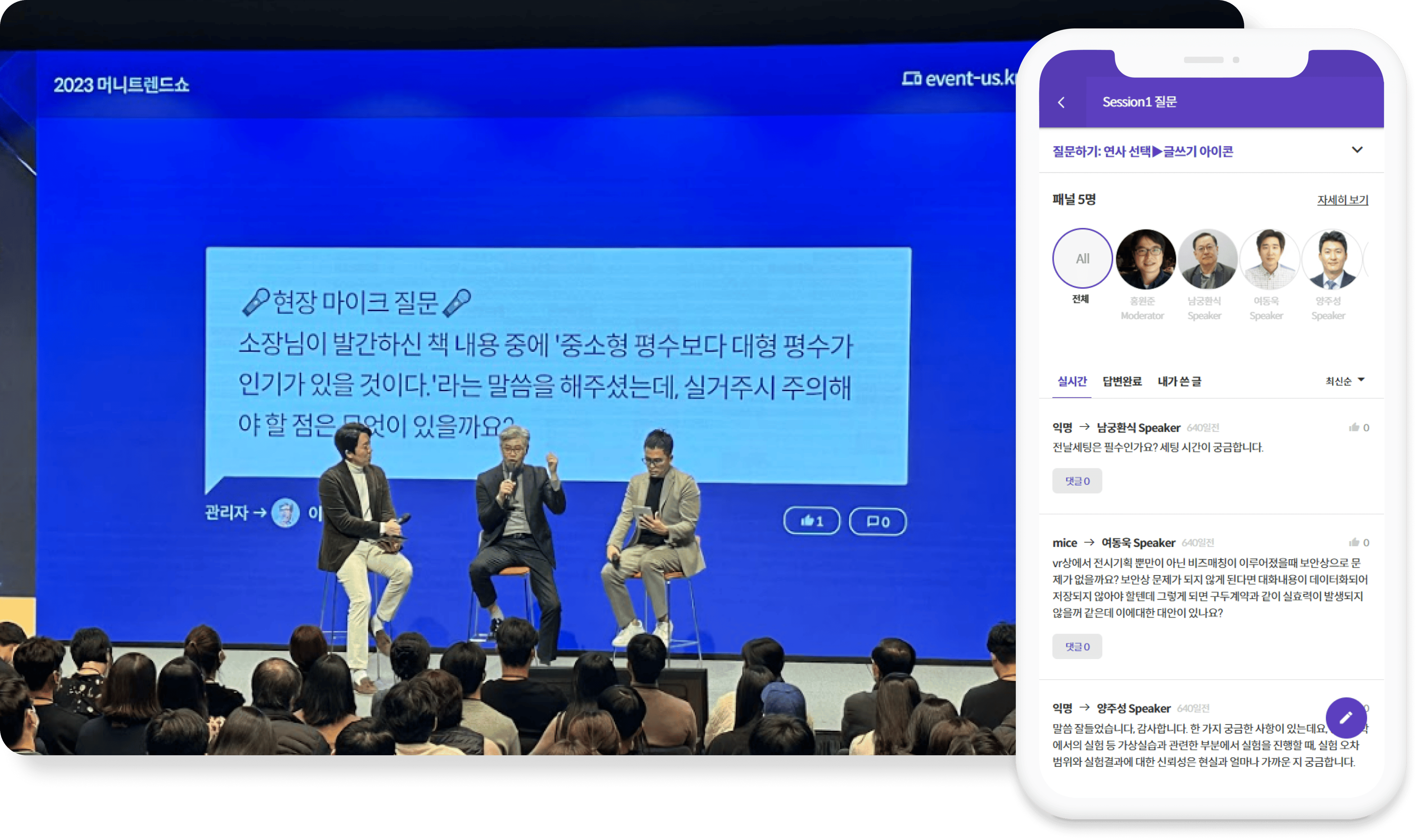Click the comment count 0 button on the big screen
The height and width of the screenshot is (840, 1419).
[877, 521]
